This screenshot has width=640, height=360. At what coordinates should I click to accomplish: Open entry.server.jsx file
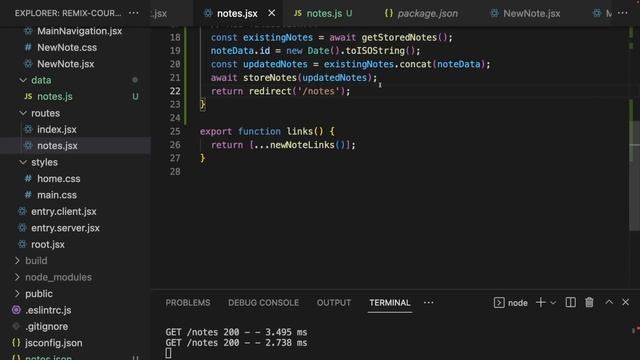click(x=65, y=228)
